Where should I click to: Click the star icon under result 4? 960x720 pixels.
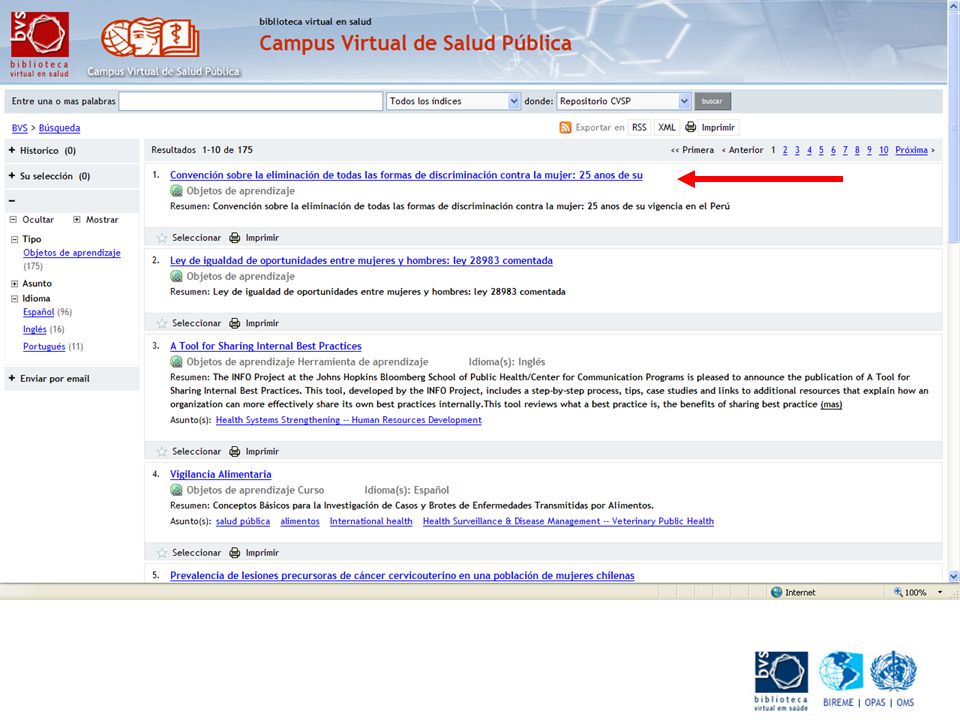[162, 552]
